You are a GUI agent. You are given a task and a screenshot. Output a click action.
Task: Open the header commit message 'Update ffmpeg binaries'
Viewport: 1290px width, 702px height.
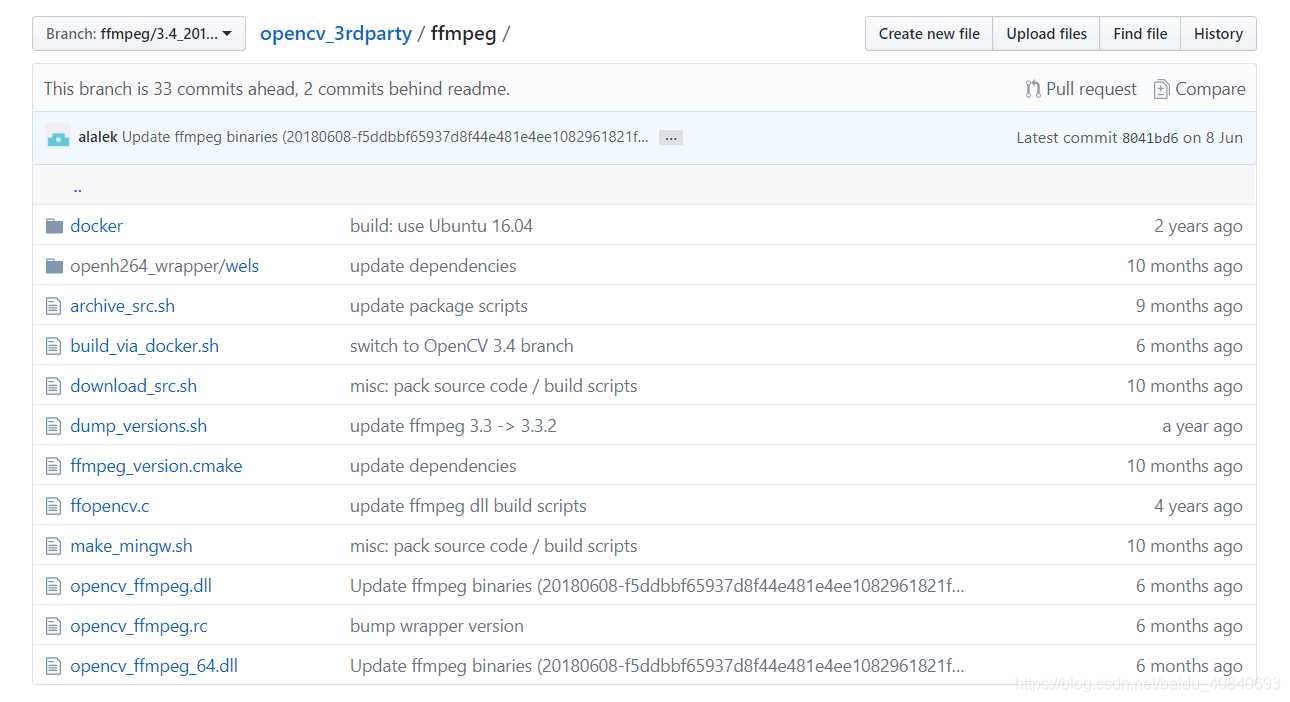[385, 137]
